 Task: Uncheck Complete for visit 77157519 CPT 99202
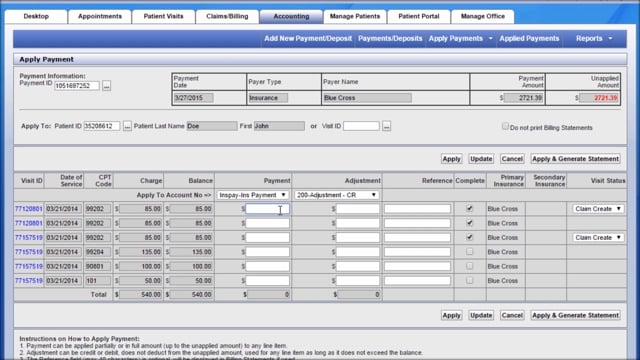pos(470,237)
